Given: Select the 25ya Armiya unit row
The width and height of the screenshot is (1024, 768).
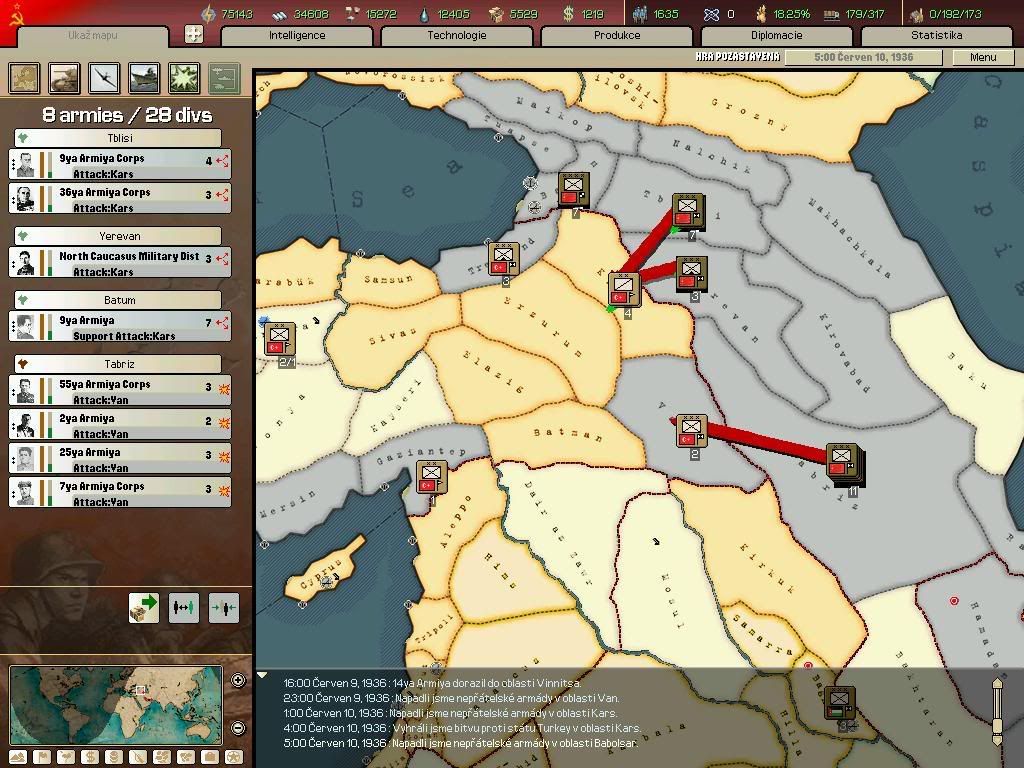Looking at the screenshot, I should pyautogui.click(x=120, y=458).
